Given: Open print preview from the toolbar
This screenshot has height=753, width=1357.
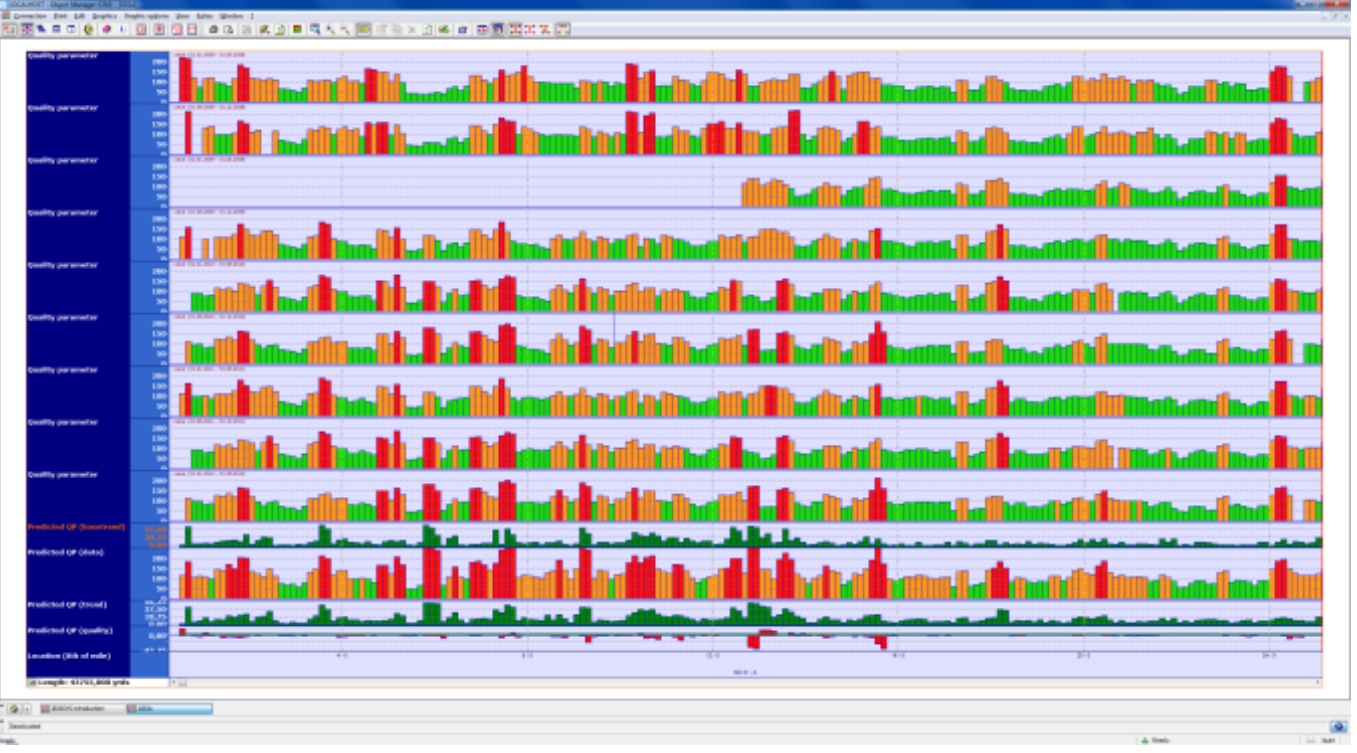Looking at the screenshot, I should coord(228,30).
